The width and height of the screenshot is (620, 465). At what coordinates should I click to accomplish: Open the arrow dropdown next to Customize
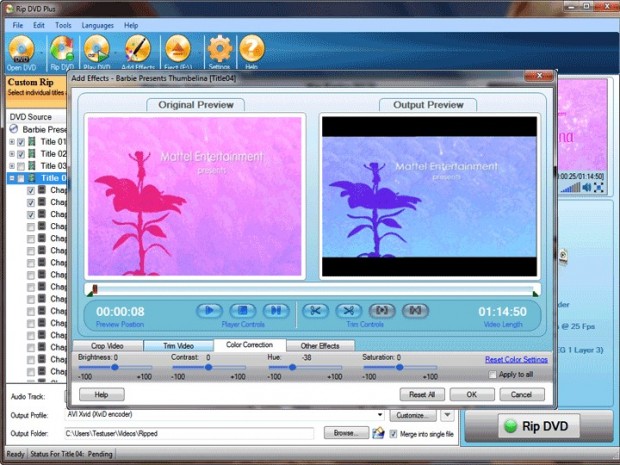447,415
